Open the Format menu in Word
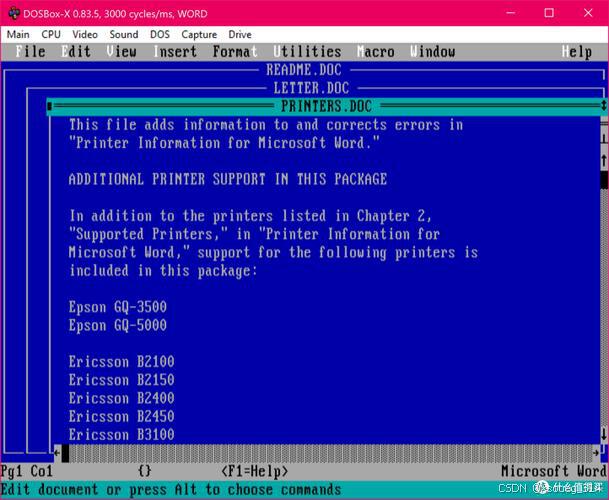The width and height of the screenshot is (609, 500). (235, 52)
